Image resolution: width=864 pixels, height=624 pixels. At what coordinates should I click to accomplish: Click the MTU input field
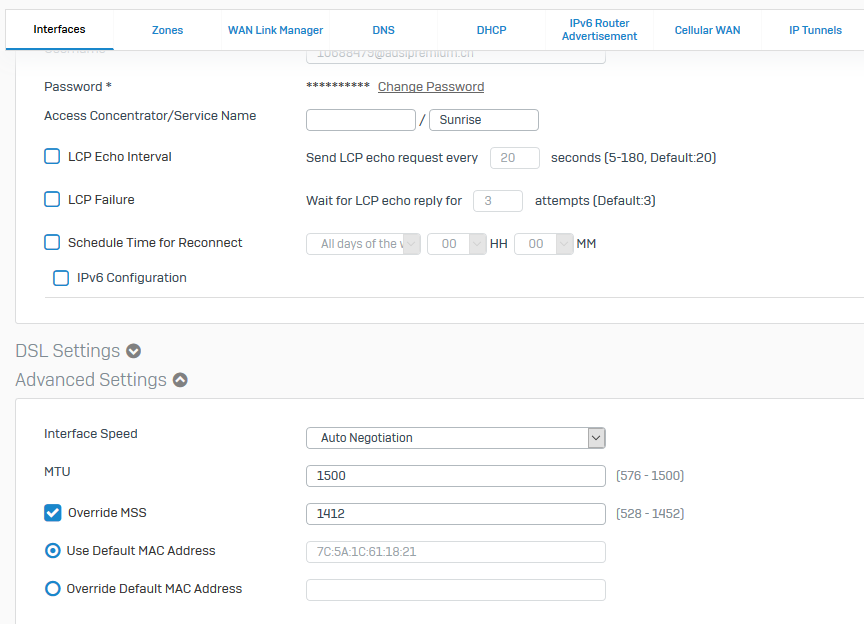coord(456,476)
